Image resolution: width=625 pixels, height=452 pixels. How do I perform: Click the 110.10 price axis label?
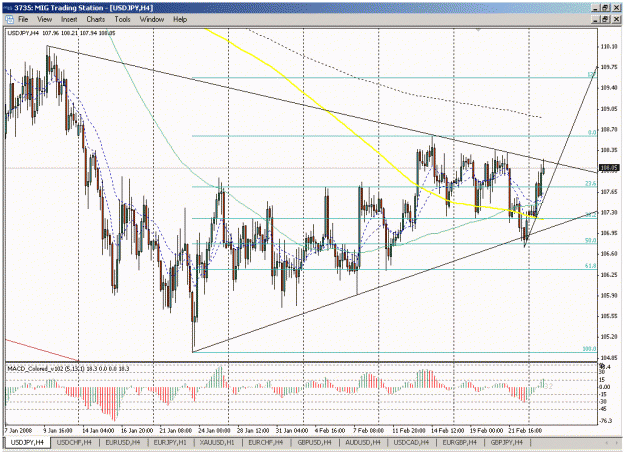coord(609,47)
